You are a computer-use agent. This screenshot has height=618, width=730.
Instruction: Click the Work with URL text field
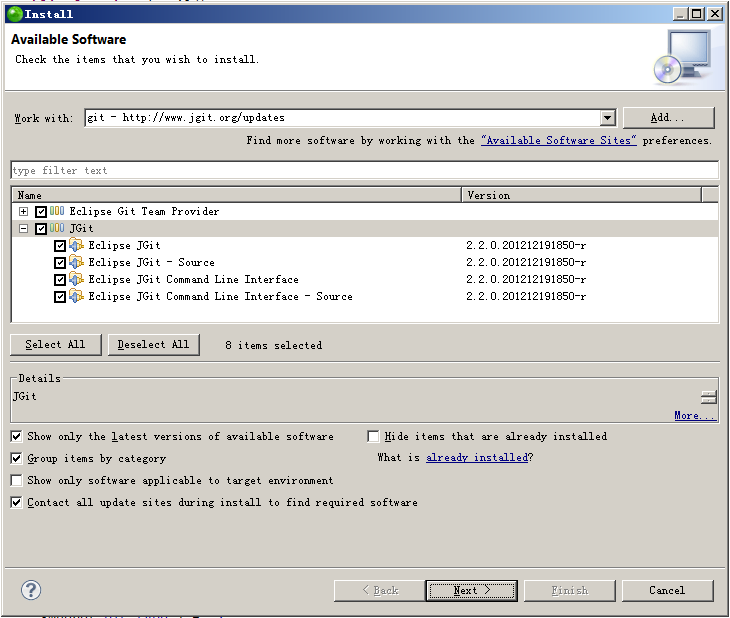(x=343, y=118)
